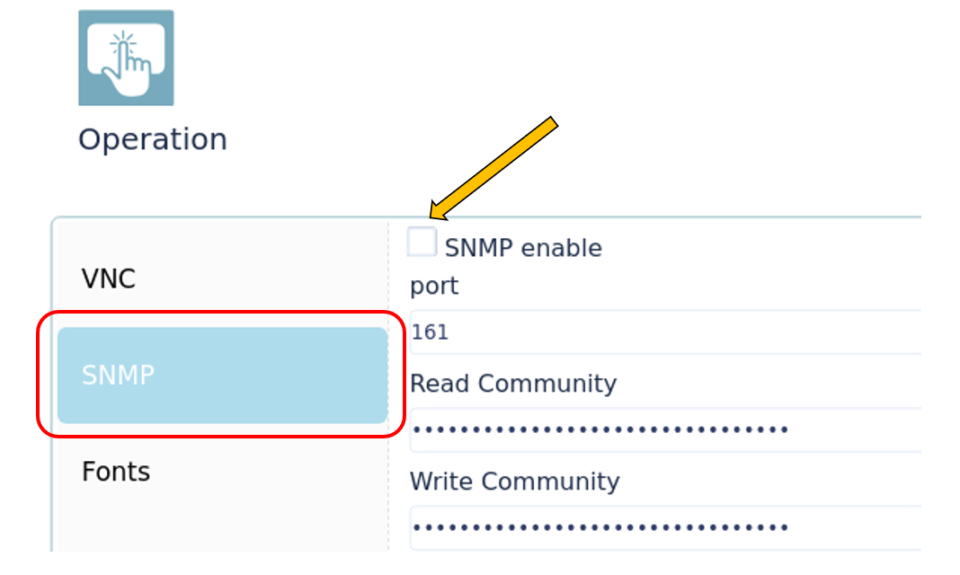Switch to the VNC tab
Screen dimensions: 960x575
[x=108, y=279]
